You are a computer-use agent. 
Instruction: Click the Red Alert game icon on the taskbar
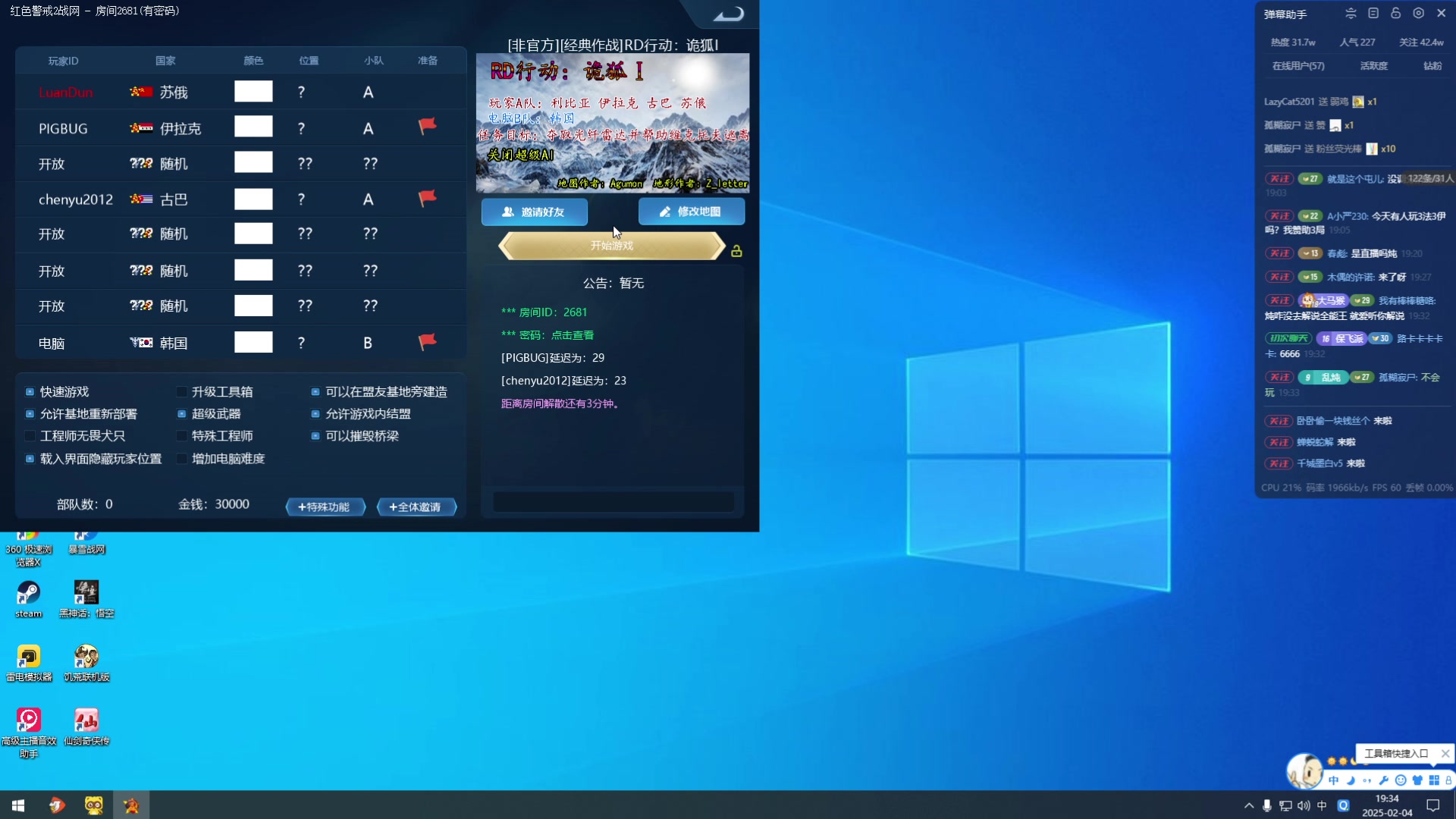(x=131, y=805)
